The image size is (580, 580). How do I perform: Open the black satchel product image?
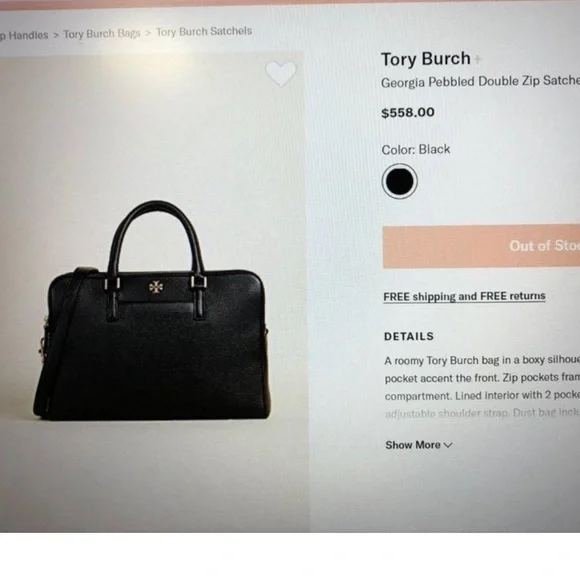[152, 311]
